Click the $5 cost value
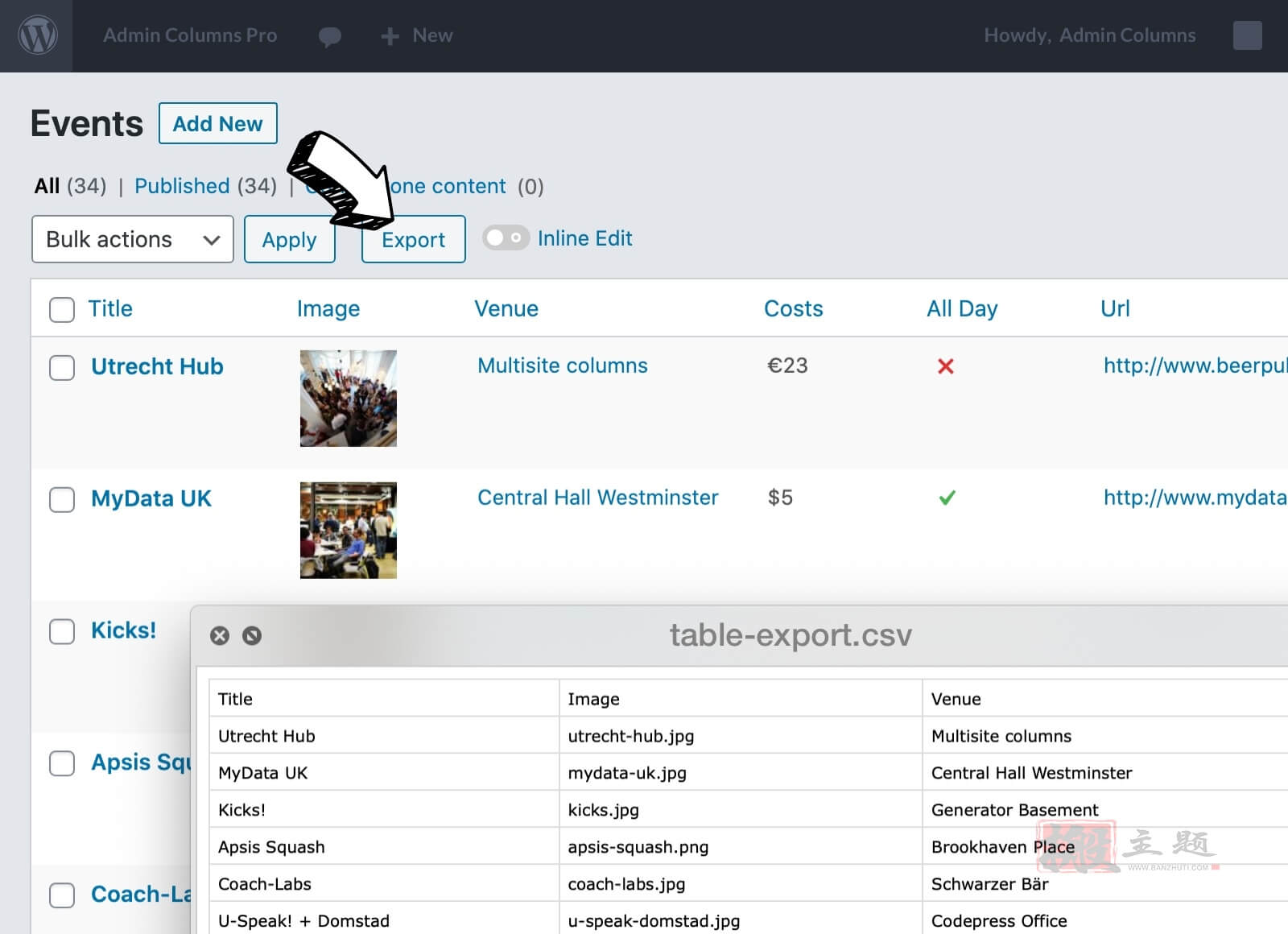Screen dimensions: 1288x934 point(780,498)
